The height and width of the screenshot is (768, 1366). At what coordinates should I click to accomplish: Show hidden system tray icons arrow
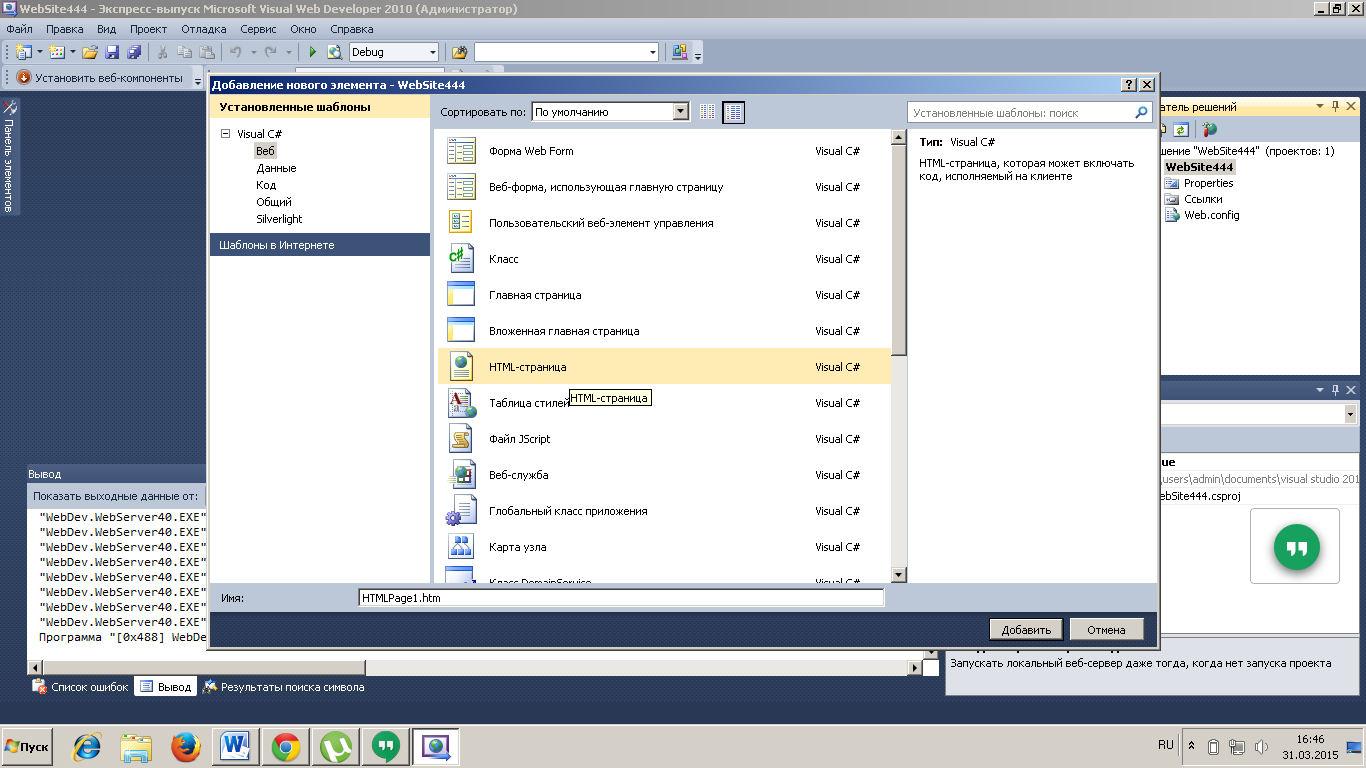(1191, 746)
